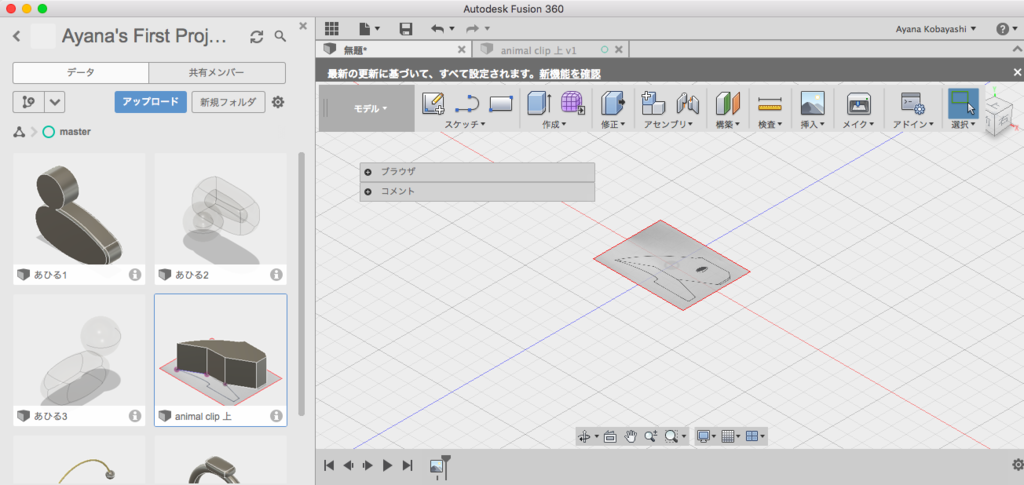This screenshot has height=485, width=1024.
Task: Jump to timeline end
Action: (408, 465)
